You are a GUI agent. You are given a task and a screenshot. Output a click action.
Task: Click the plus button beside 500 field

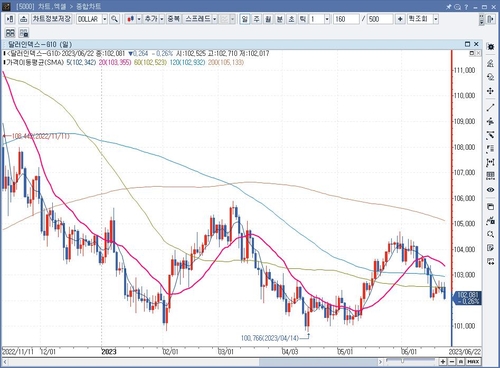(x=400, y=19)
